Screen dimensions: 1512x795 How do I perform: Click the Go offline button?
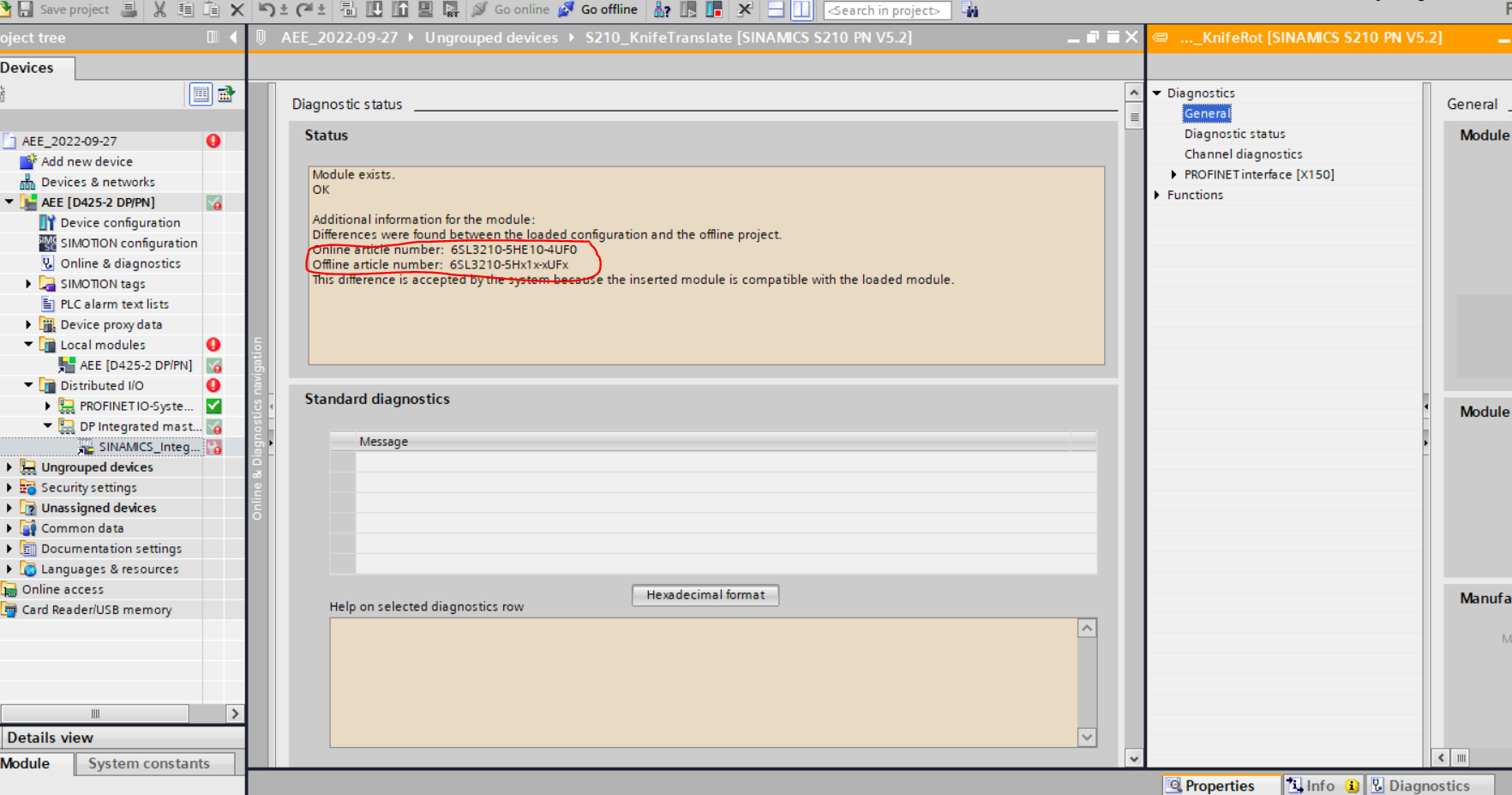[598, 9]
